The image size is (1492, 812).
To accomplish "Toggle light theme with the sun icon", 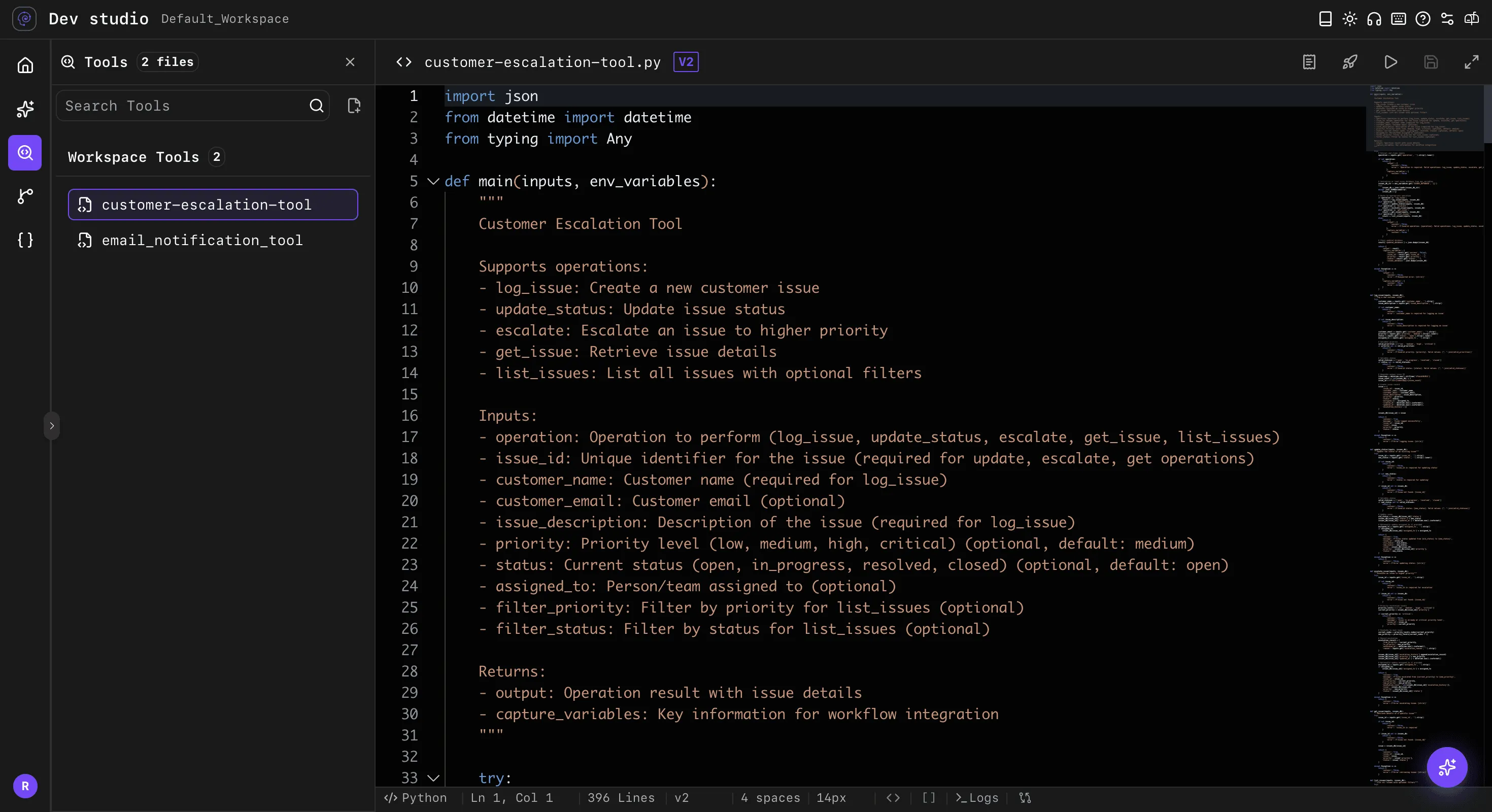I will 1349,19.
